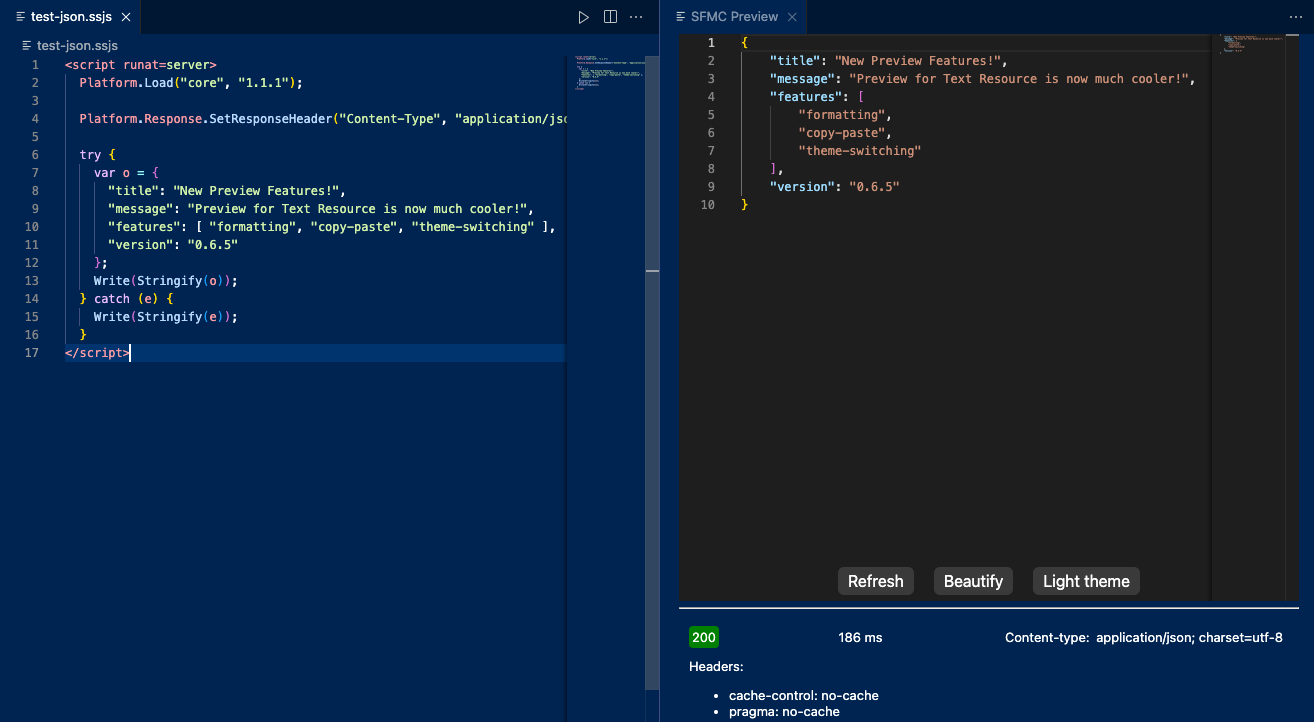Click the closing brace on preview line 10
1314x722 pixels.
pos(744,205)
